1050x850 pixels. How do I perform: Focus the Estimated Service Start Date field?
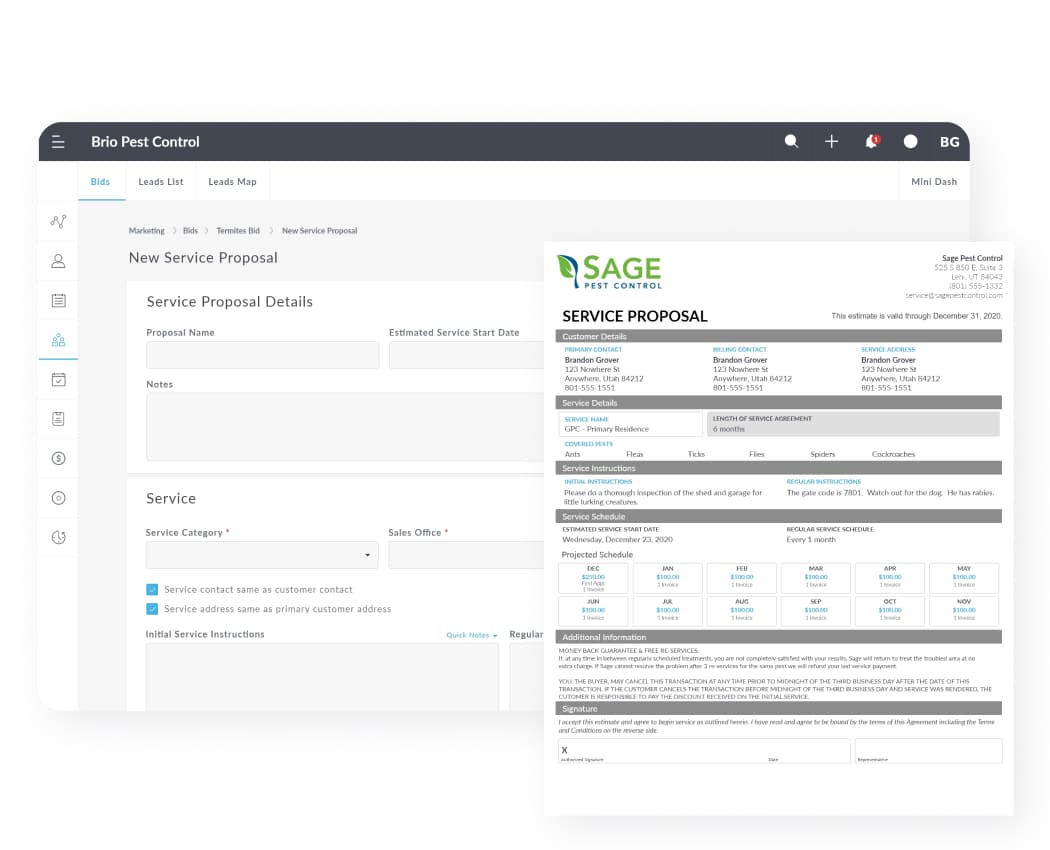466,355
